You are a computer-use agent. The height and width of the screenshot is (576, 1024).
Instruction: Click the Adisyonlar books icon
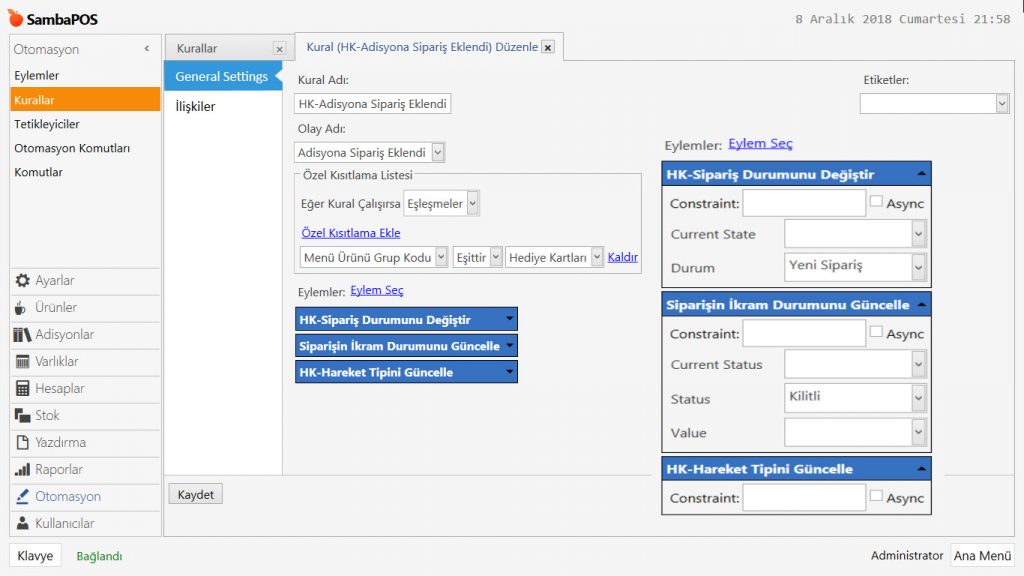pos(22,335)
